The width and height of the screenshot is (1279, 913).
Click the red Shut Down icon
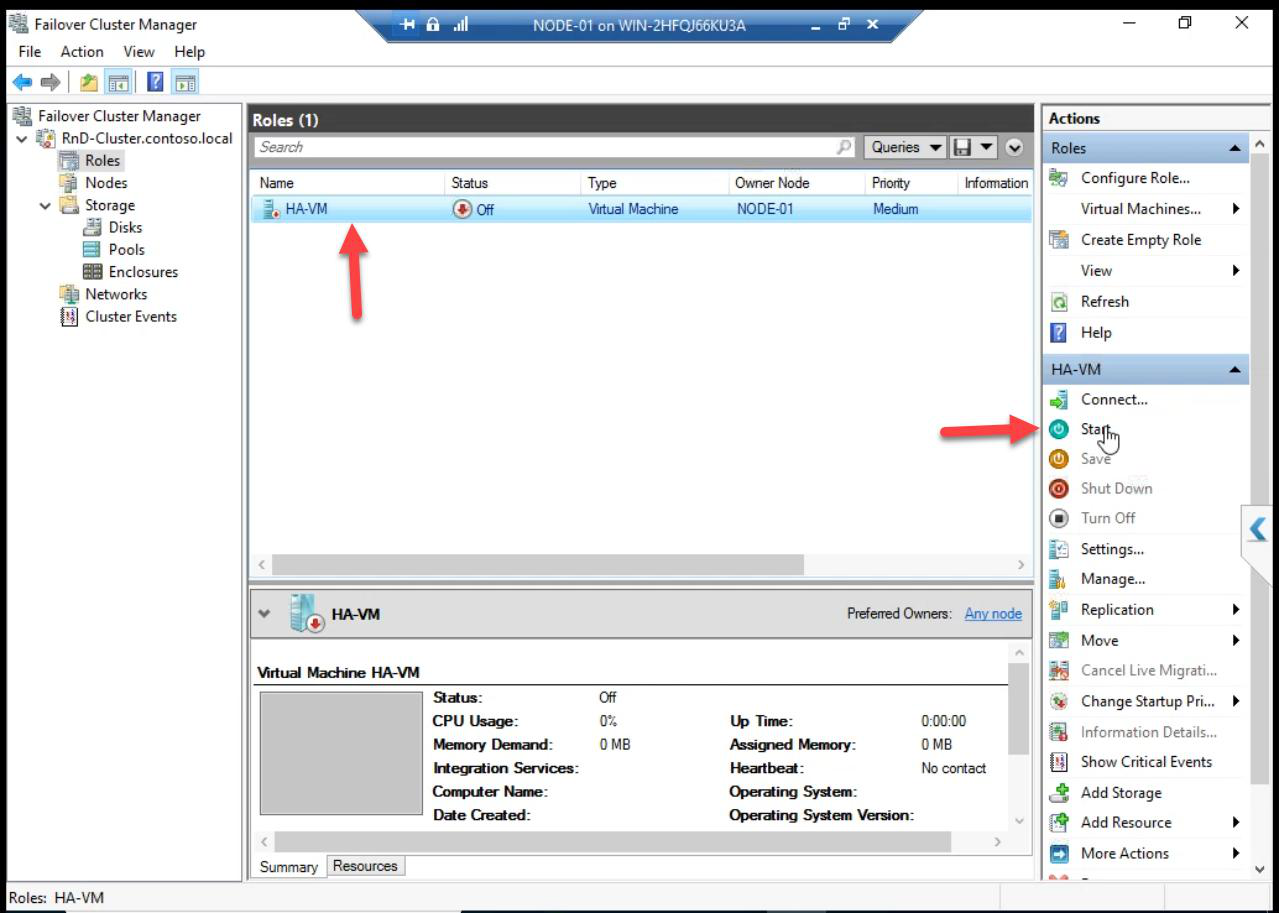(1059, 489)
